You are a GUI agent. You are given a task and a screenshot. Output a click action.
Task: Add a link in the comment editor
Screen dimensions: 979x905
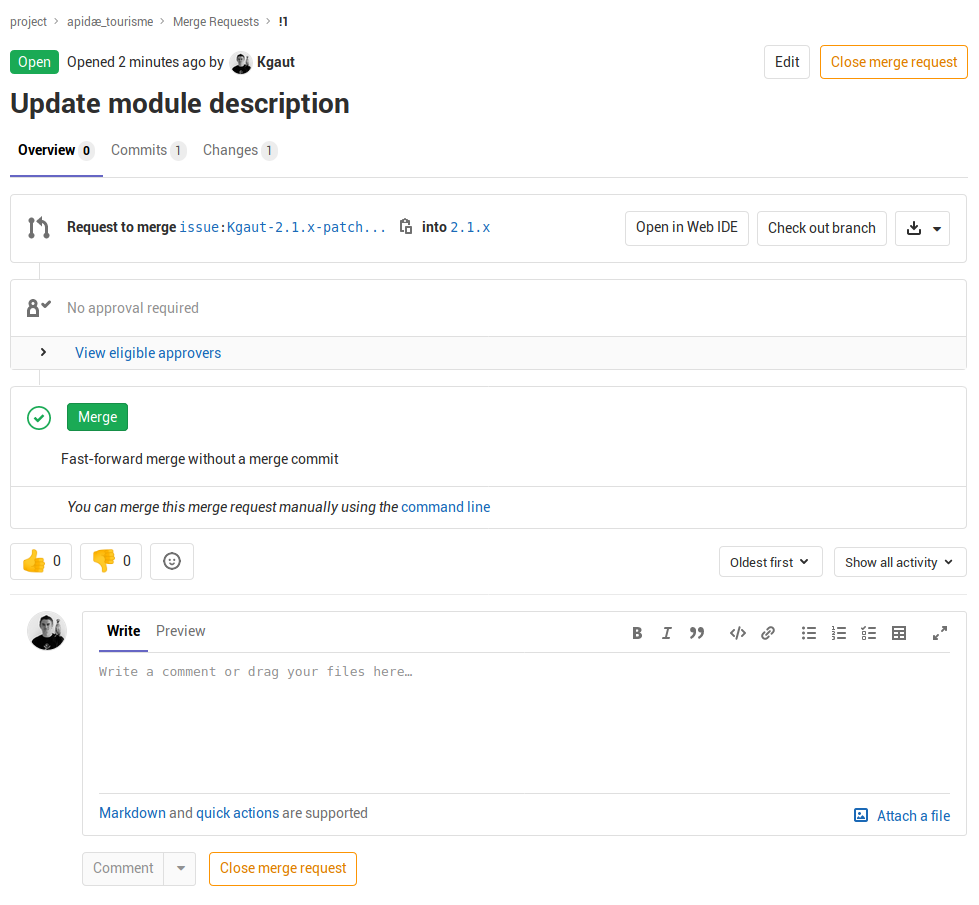(x=768, y=633)
